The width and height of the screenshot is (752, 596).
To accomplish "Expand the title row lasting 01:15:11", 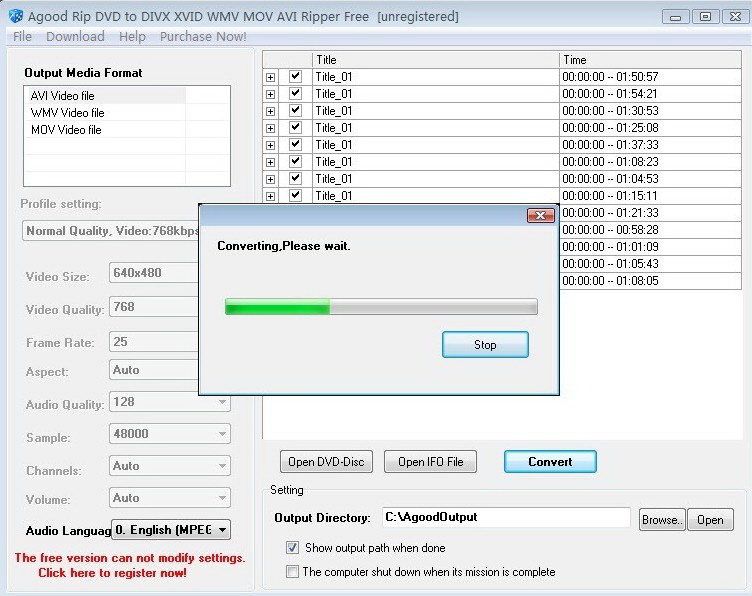I will 270,196.
